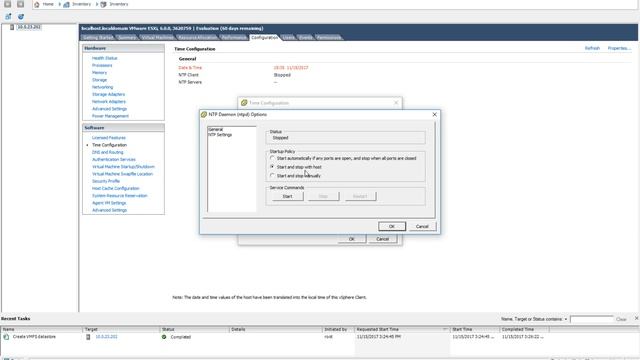Click the host icon in Target column
The image size is (640, 360).
(88, 337)
